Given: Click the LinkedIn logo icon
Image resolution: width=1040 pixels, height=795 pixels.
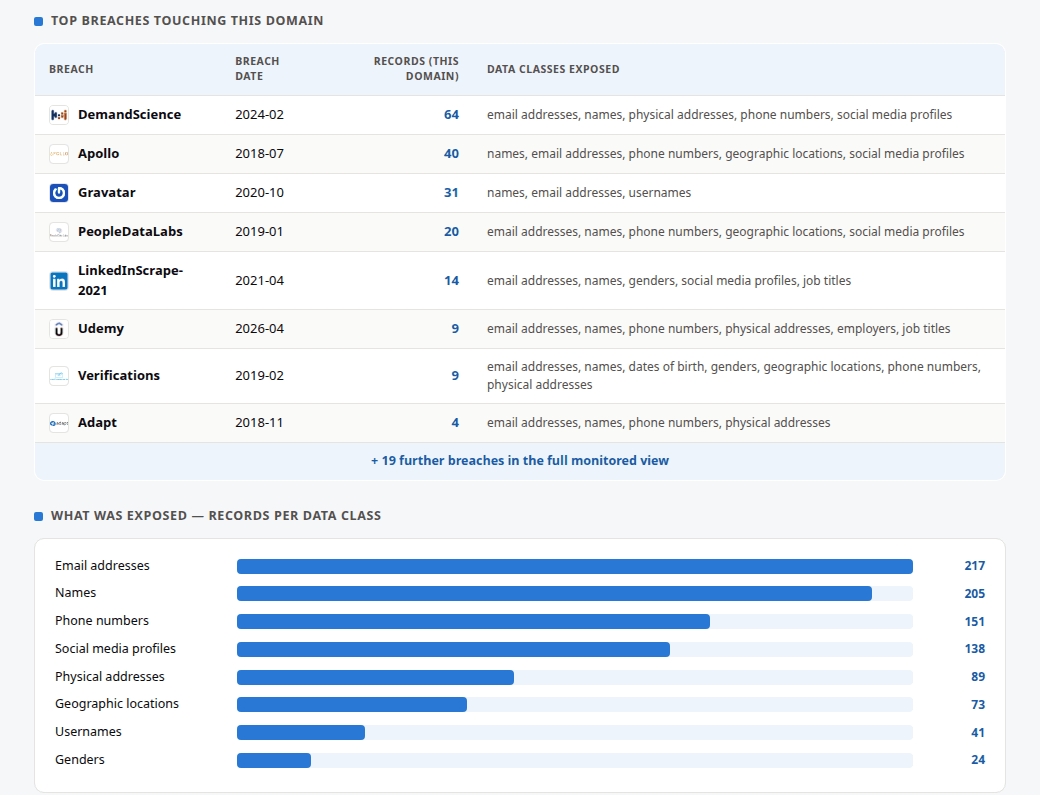Looking at the screenshot, I should pyautogui.click(x=59, y=281).
